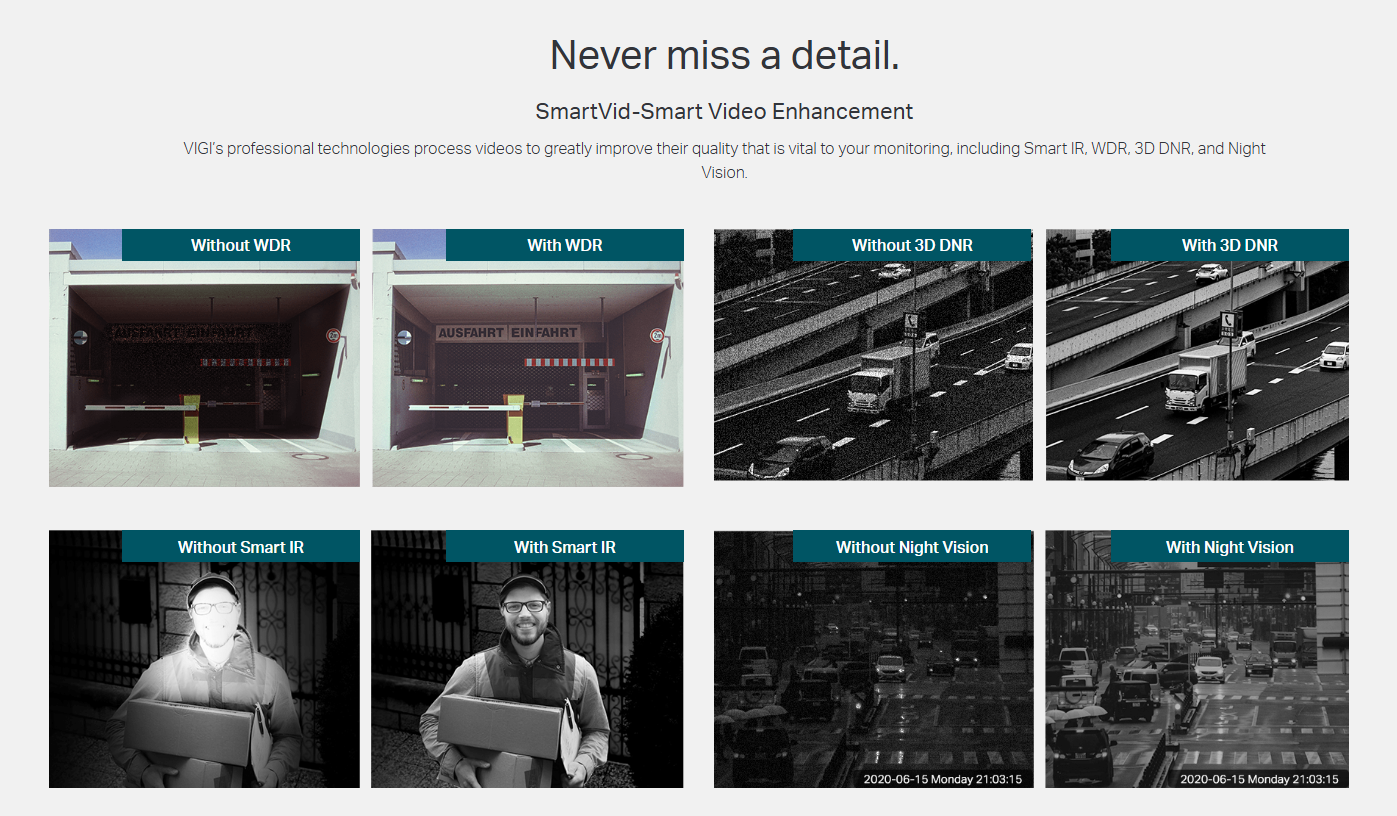
Task: Select the 'With Night Vision' label banner
Action: point(1229,547)
